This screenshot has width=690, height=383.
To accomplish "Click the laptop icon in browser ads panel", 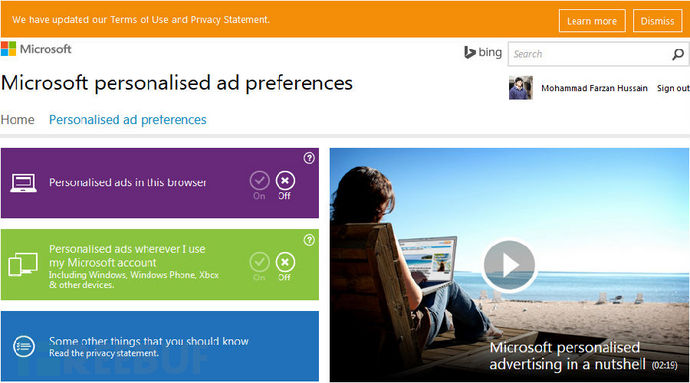I will pyautogui.click(x=23, y=183).
